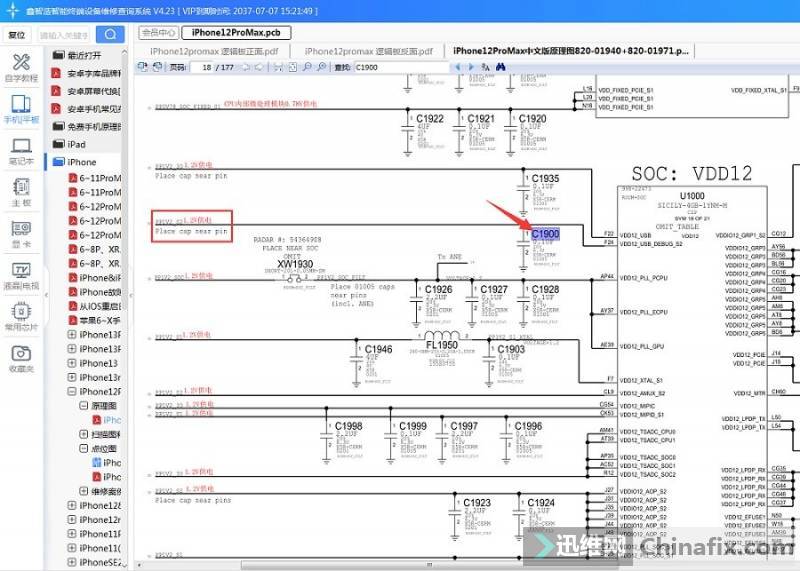Image resolution: width=800 pixels, height=571 pixels.
Task: Collapse the 原理图 tree node
Action: [84, 406]
